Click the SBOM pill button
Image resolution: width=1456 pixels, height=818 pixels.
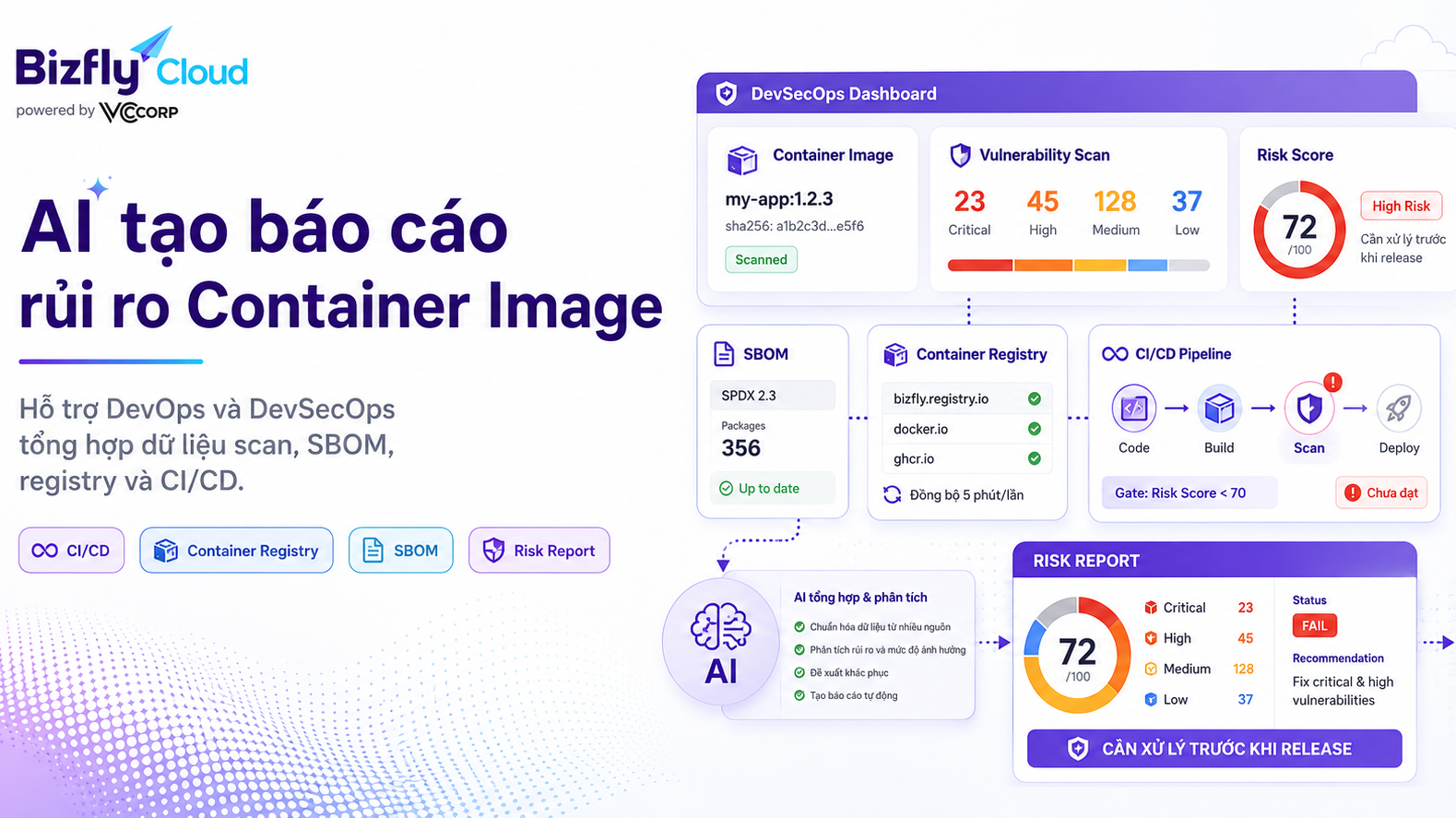click(x=401, y=551)
